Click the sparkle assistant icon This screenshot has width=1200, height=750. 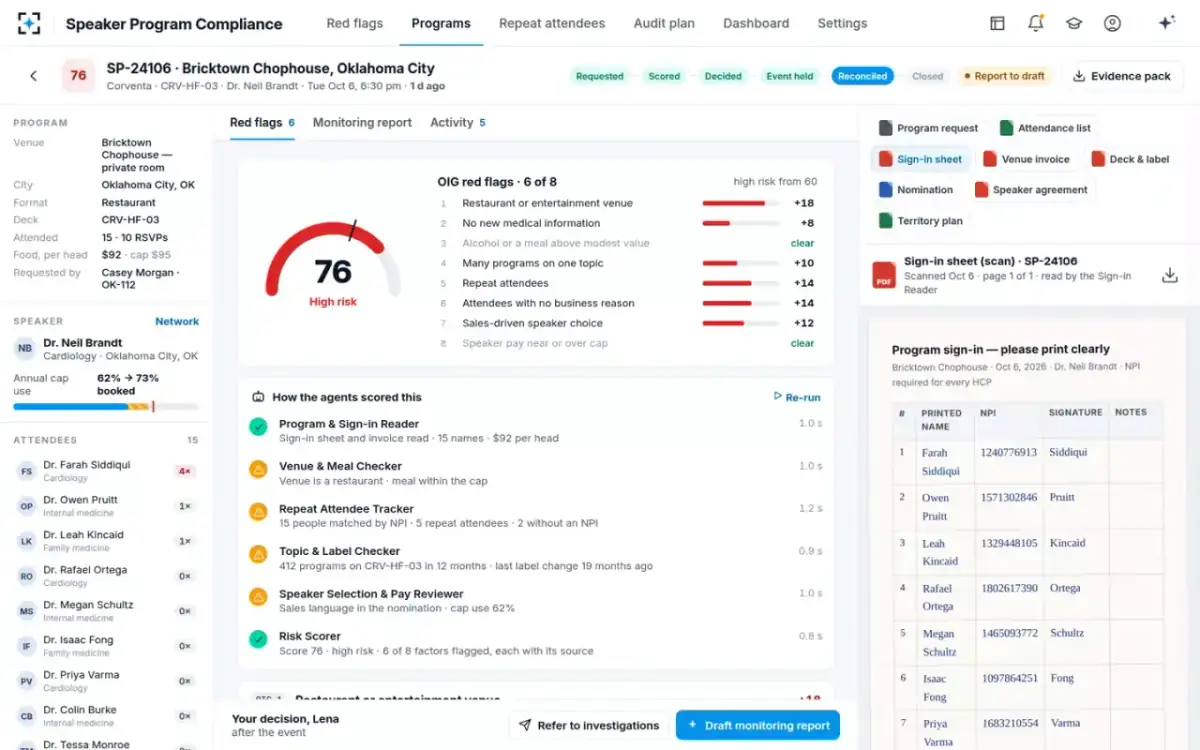(1166, 23)
